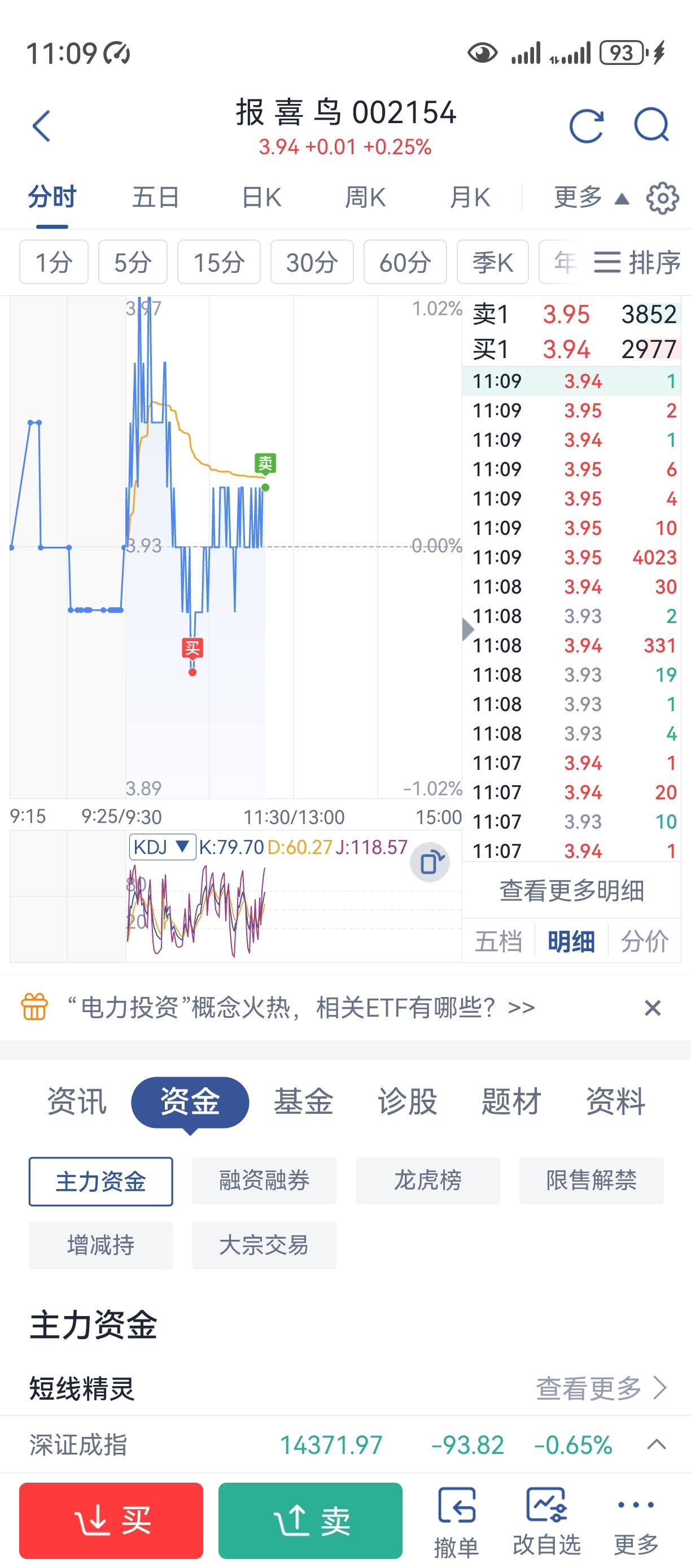Viewport: 691px width, 1568px height.
Task: Tap the red 买 buy button
Action: (111, 1521)
